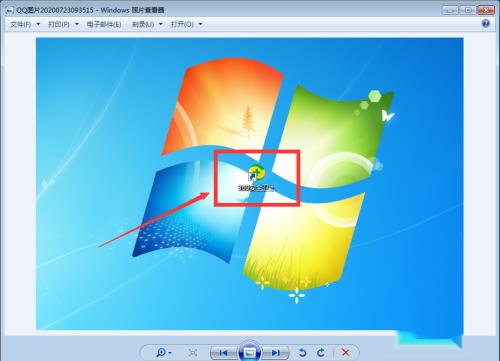Start the slideshow with center button
Screen dimensions: 500x361
[250, 352]
